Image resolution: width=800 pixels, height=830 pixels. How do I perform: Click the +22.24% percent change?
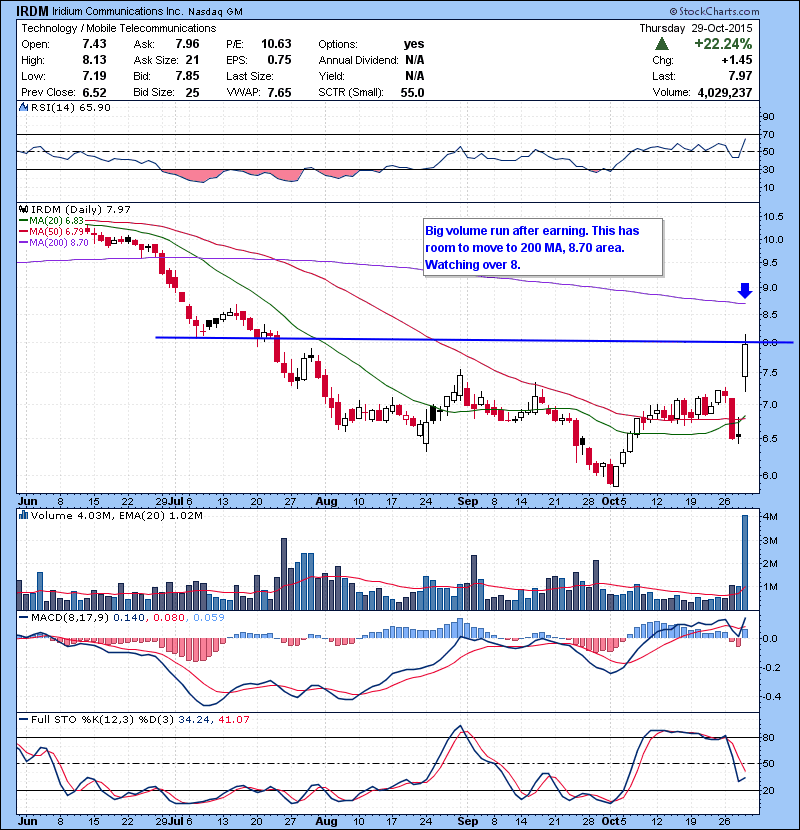click(x=723, y=43)
